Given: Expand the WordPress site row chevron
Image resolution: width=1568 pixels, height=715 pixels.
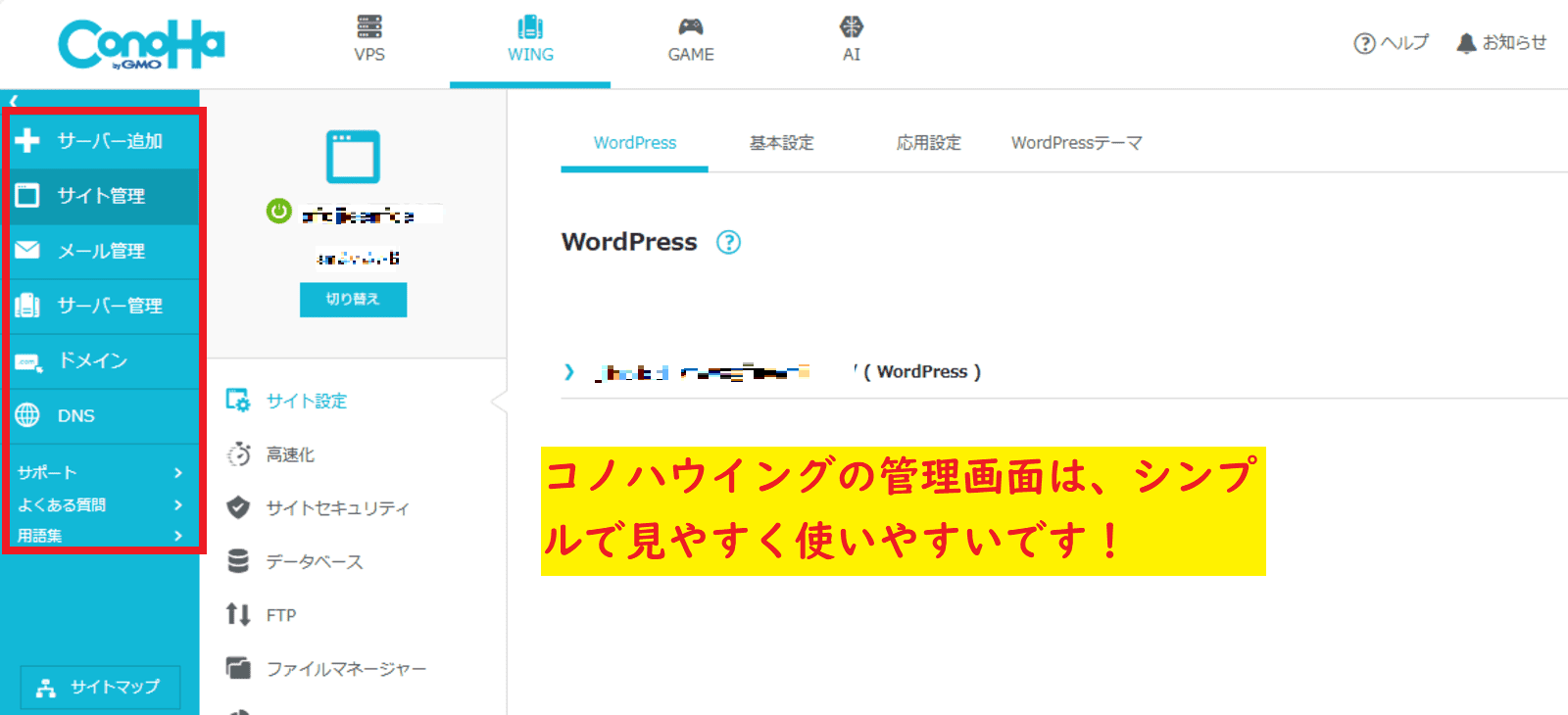Looking at the screenshot, I should (569, 371).
